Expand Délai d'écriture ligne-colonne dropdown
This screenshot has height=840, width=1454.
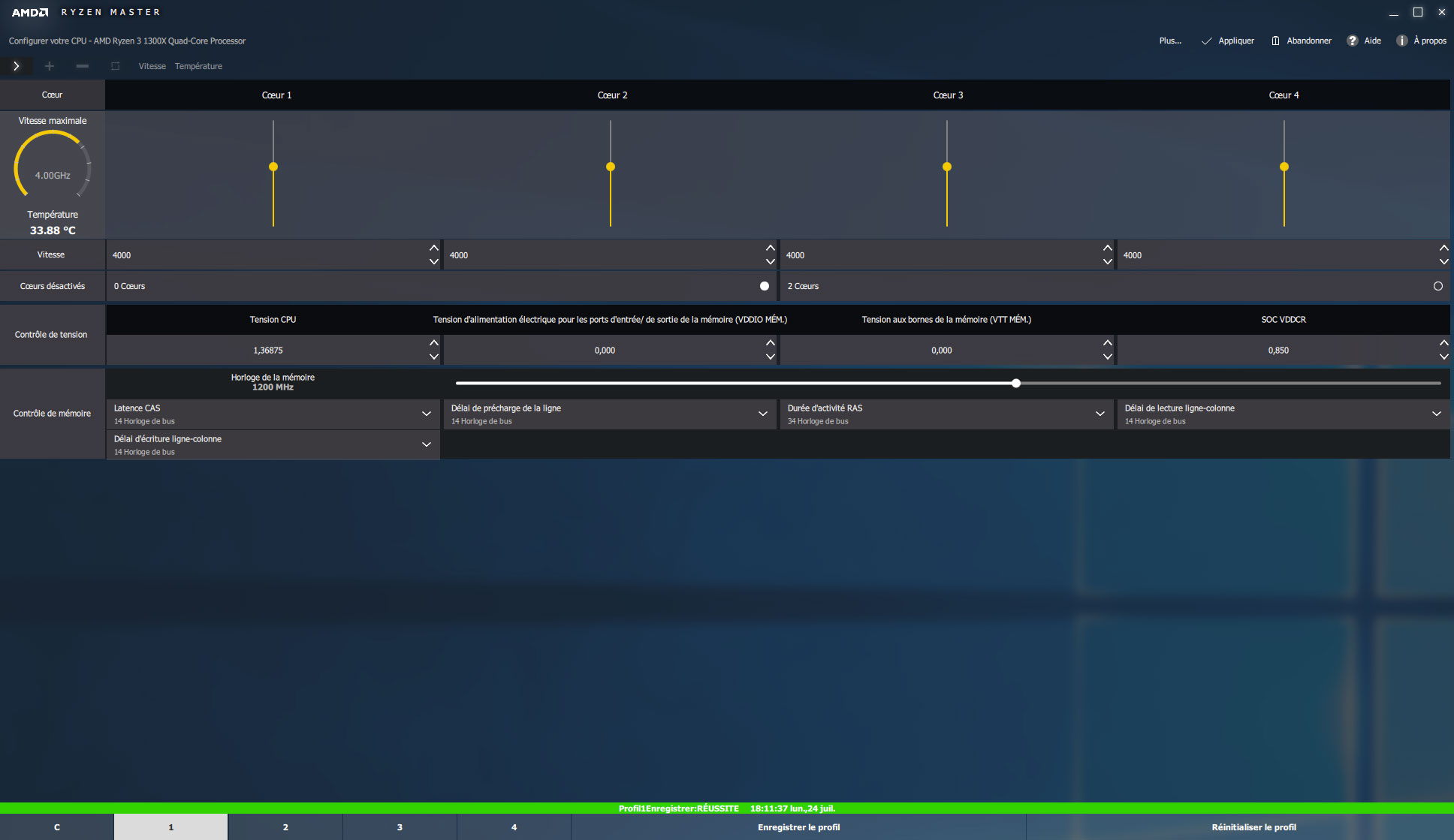[x=426, y=444]
